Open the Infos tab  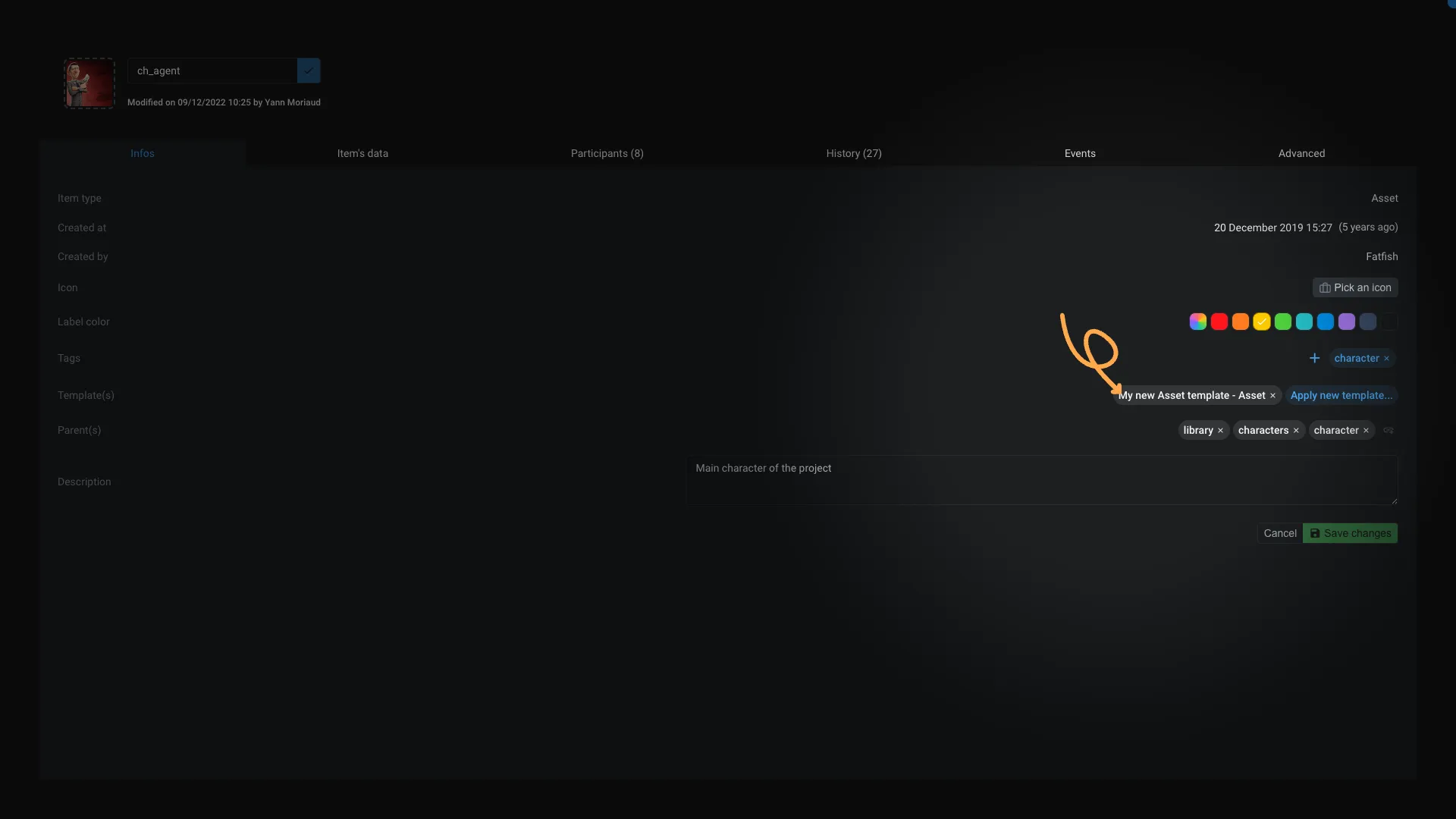(142, 153)
